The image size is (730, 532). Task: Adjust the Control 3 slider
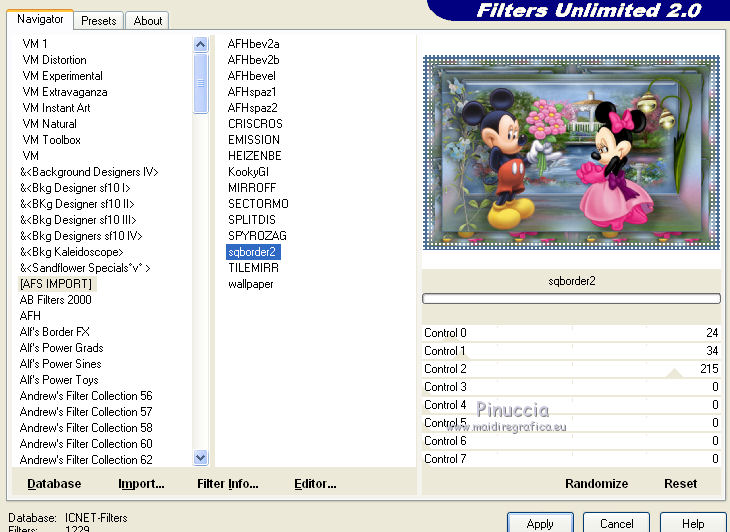[572, 387]
